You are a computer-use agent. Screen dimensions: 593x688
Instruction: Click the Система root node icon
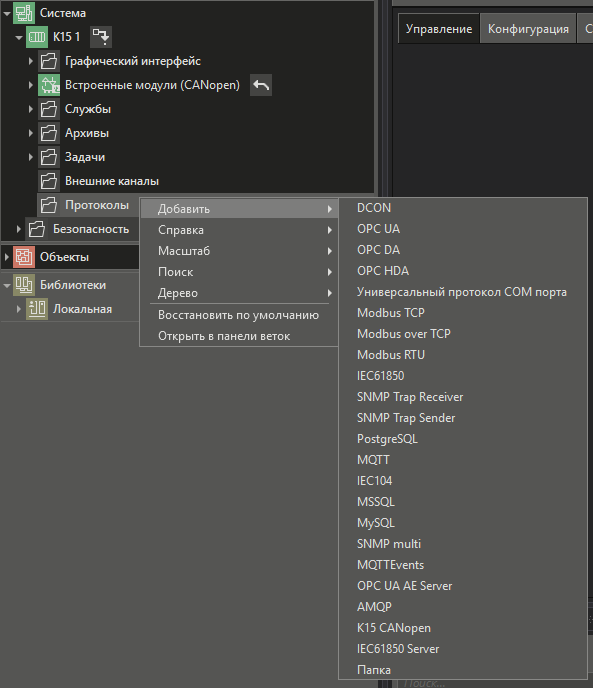click(x=24, y=13)
